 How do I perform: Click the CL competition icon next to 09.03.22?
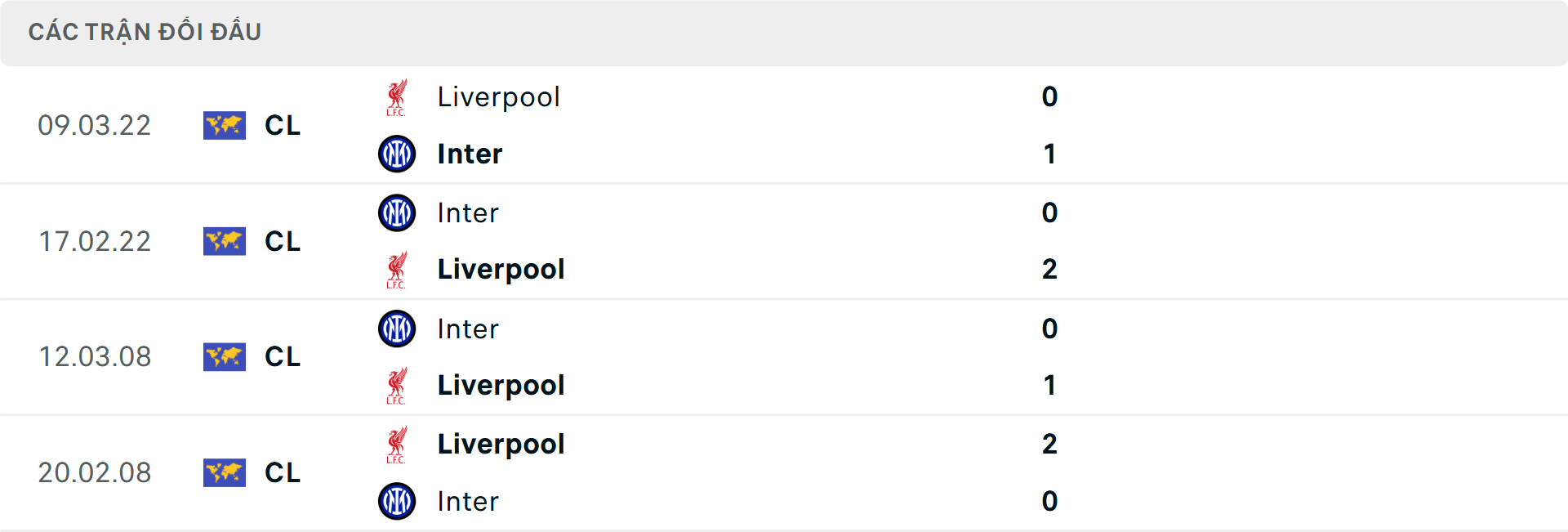(225, 125)
